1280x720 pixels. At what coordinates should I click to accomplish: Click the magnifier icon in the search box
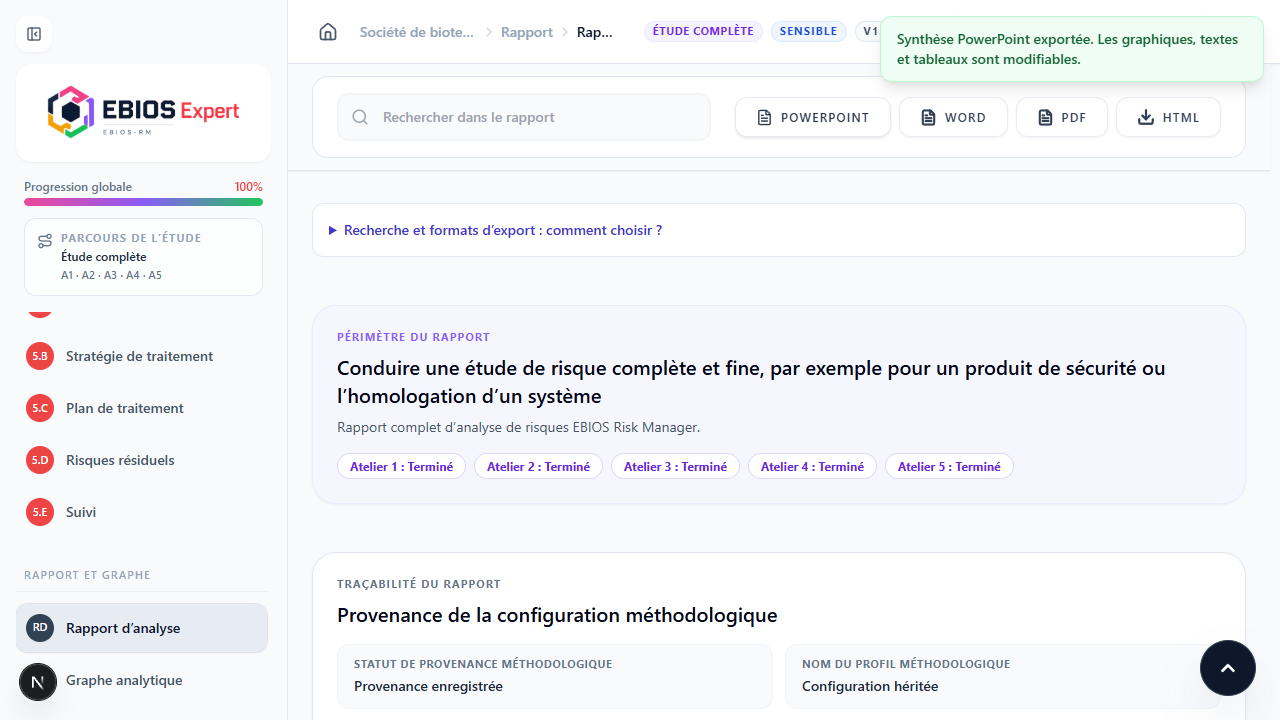pos(360,117)
